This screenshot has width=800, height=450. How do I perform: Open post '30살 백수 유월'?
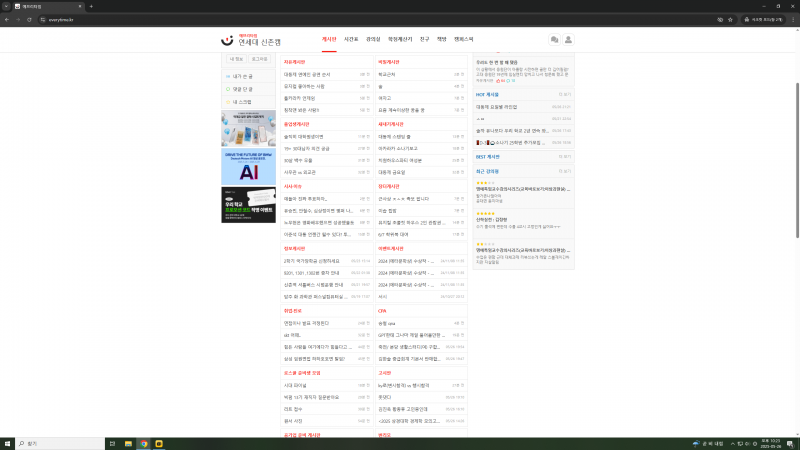(x=327, y=161)
